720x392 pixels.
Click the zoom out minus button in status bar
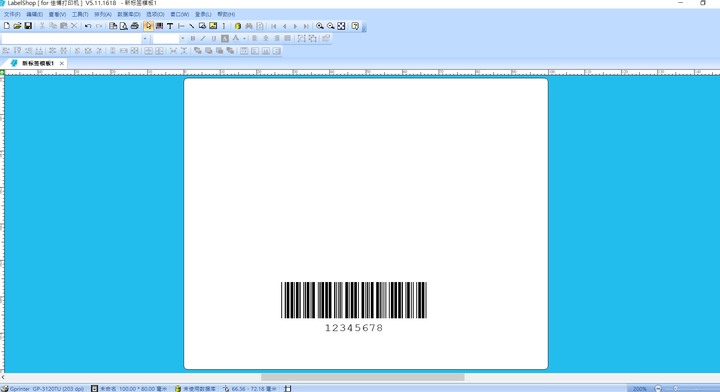pyautogui.click(x=658, y=389)
